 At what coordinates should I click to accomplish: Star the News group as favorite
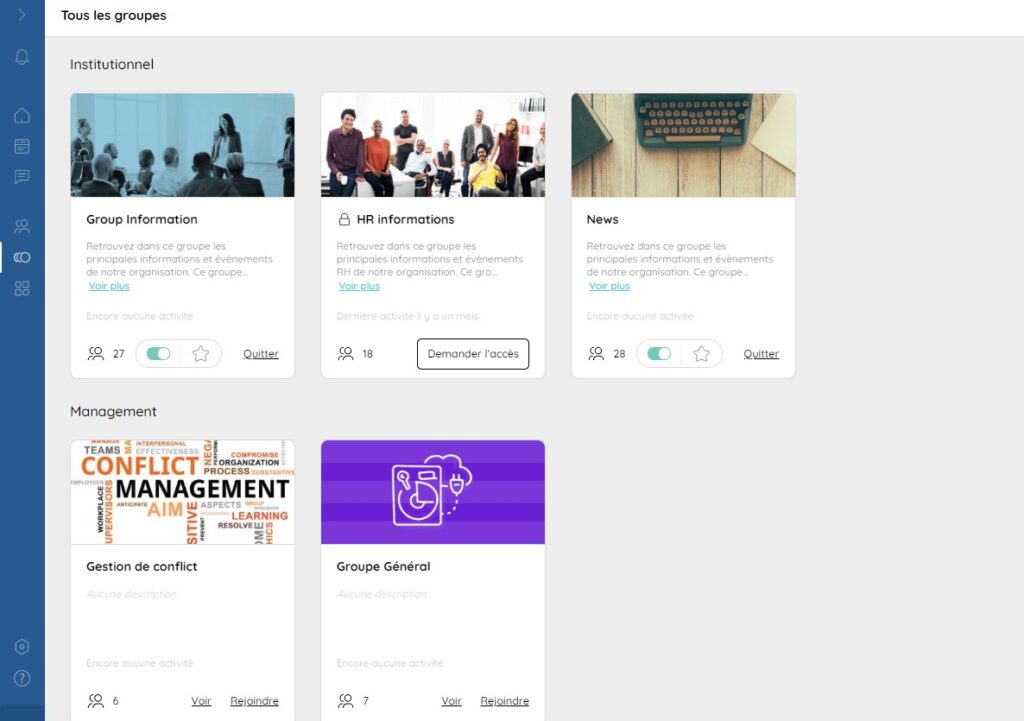[x=701, y=354]
